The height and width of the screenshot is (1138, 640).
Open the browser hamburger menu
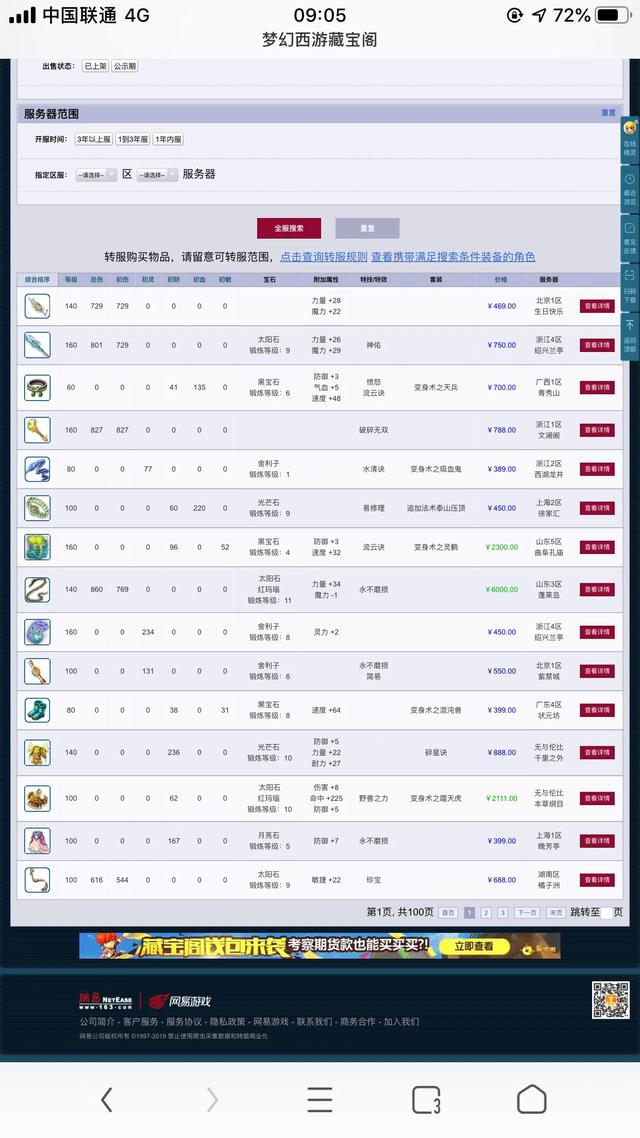click(x=319, y=1100)
